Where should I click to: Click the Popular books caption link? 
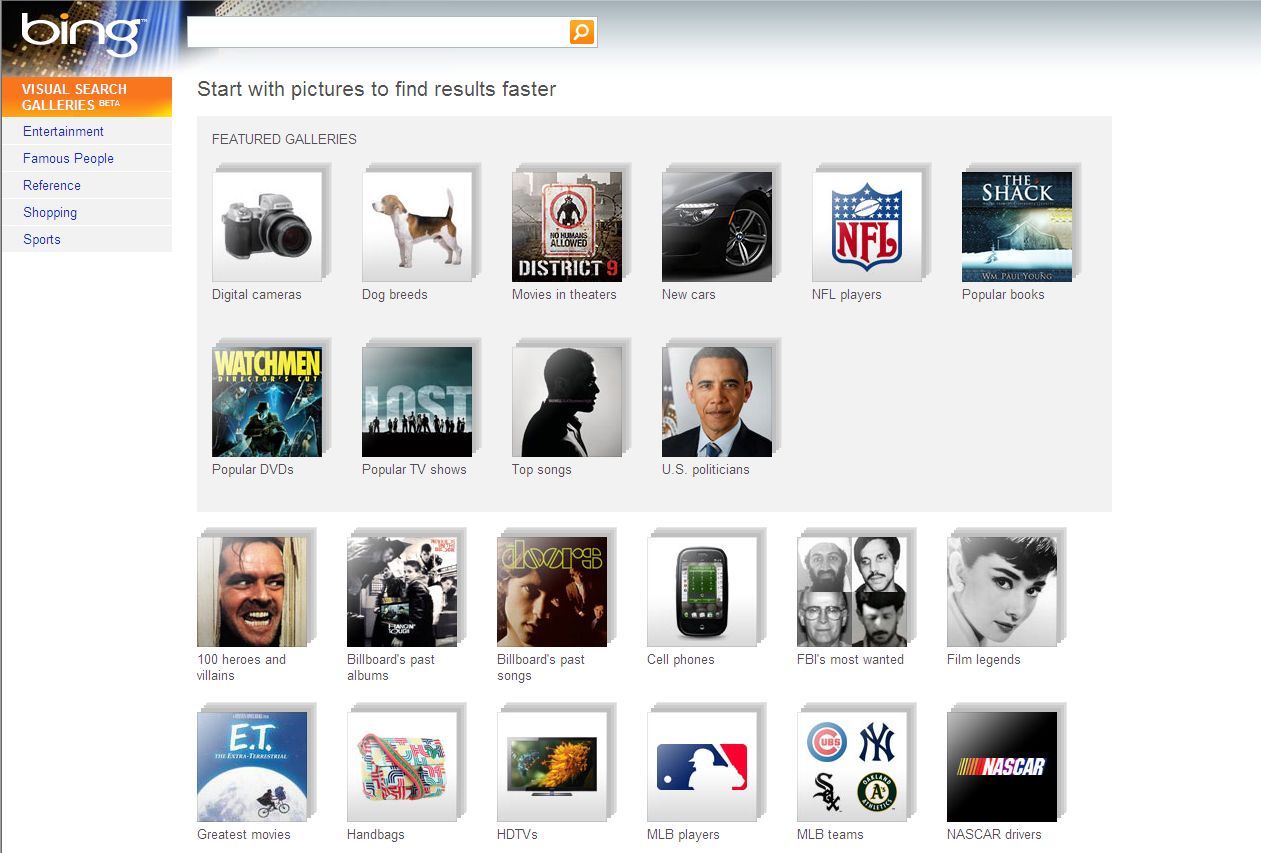tap(1003, 295)
